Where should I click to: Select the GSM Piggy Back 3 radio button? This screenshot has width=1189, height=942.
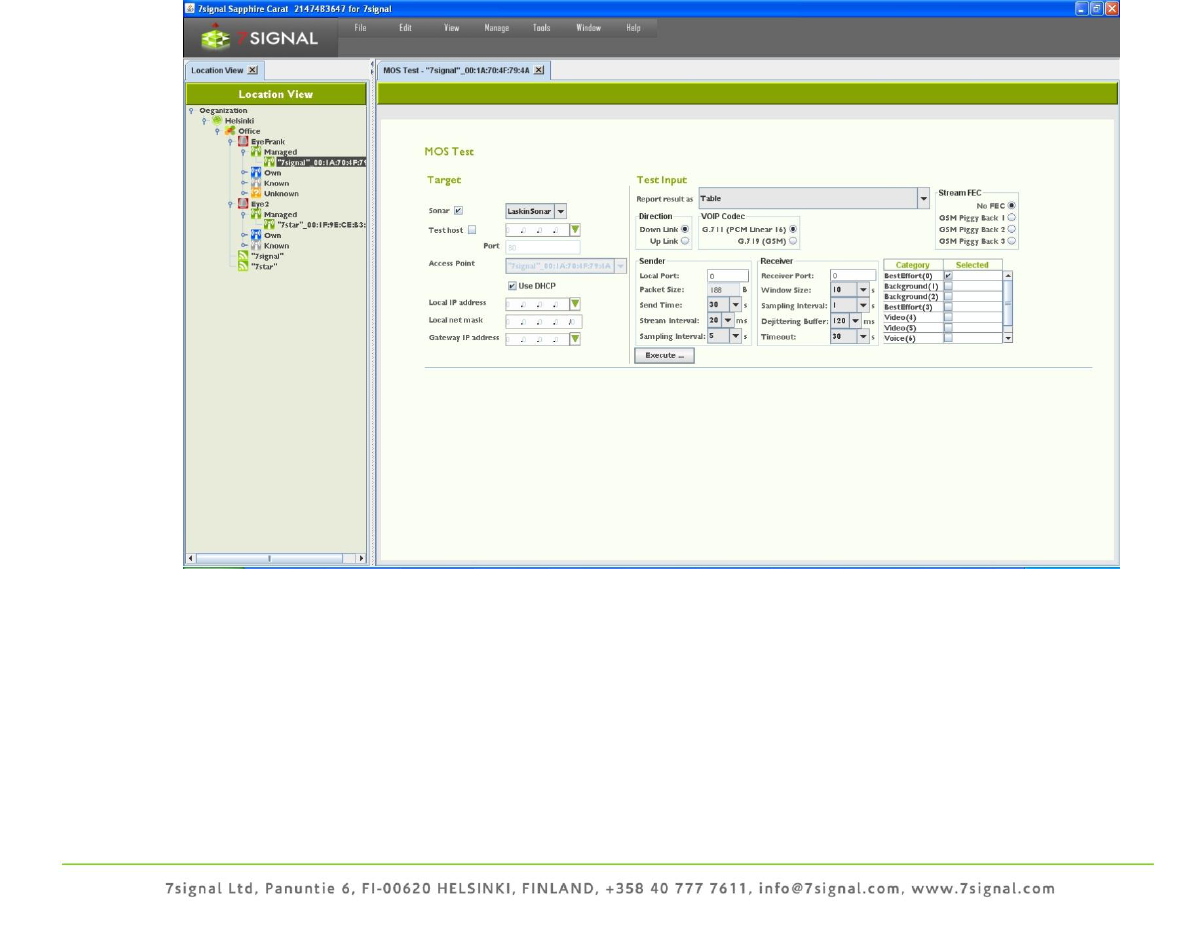pyautogui.click(x=1012, y=241)
